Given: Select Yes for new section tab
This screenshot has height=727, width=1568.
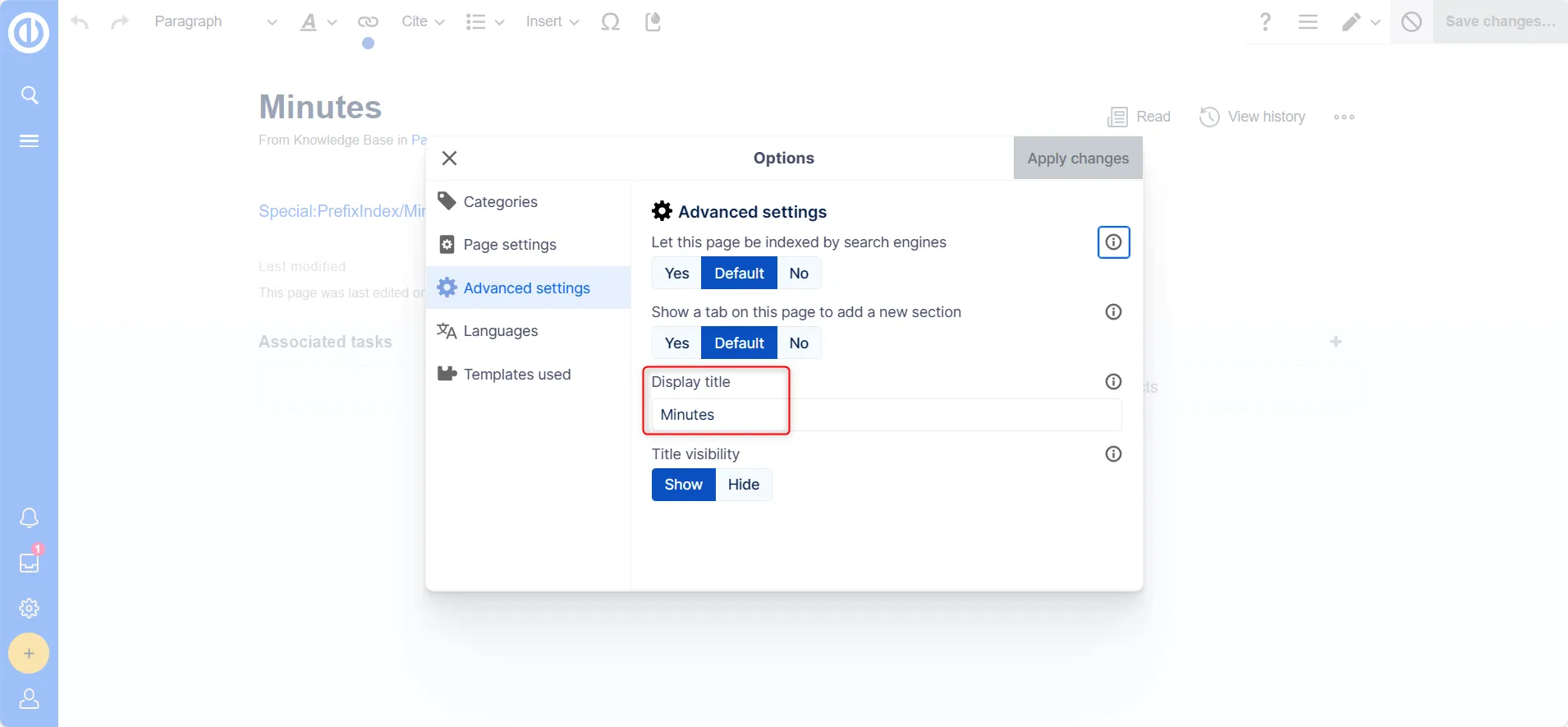Looking at the screenshot, I should [676, 343].
